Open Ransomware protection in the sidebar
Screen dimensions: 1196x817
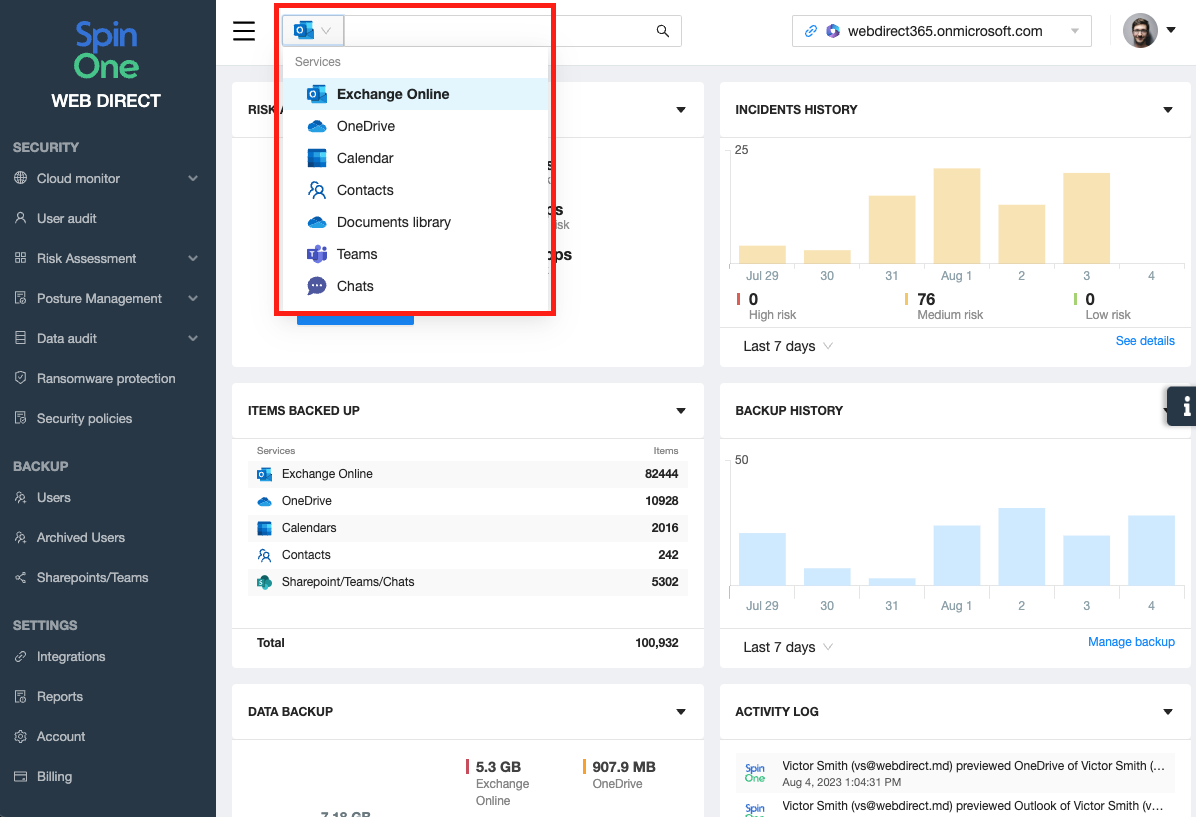pos(106,378)
